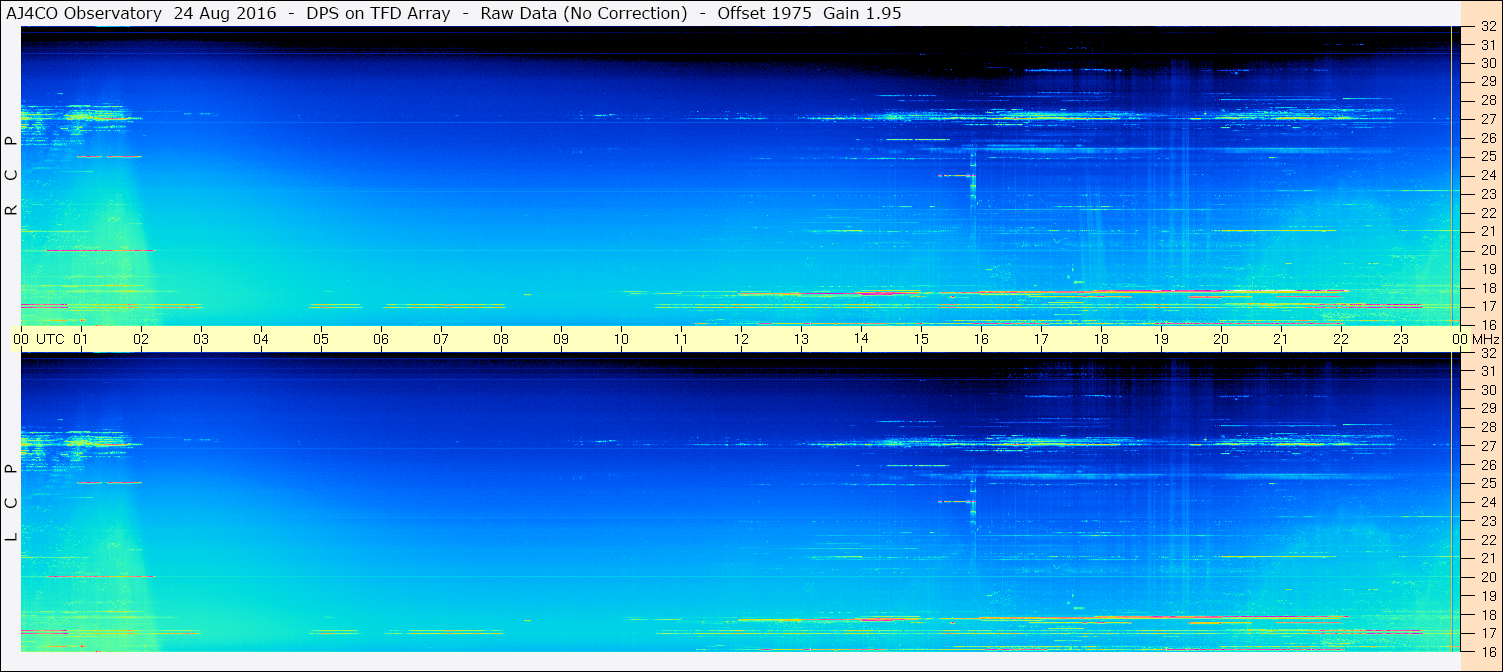Select hour 10 on the time axis
The image size is (1503, 672).
tap(621, 339)
